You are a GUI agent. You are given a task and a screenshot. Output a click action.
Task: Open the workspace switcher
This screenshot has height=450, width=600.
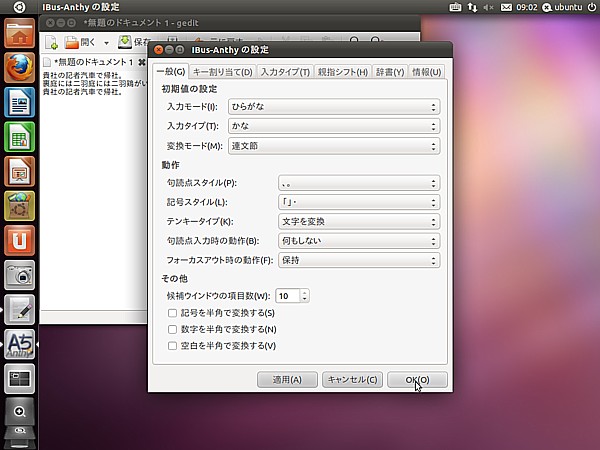[x=20, y=378]
